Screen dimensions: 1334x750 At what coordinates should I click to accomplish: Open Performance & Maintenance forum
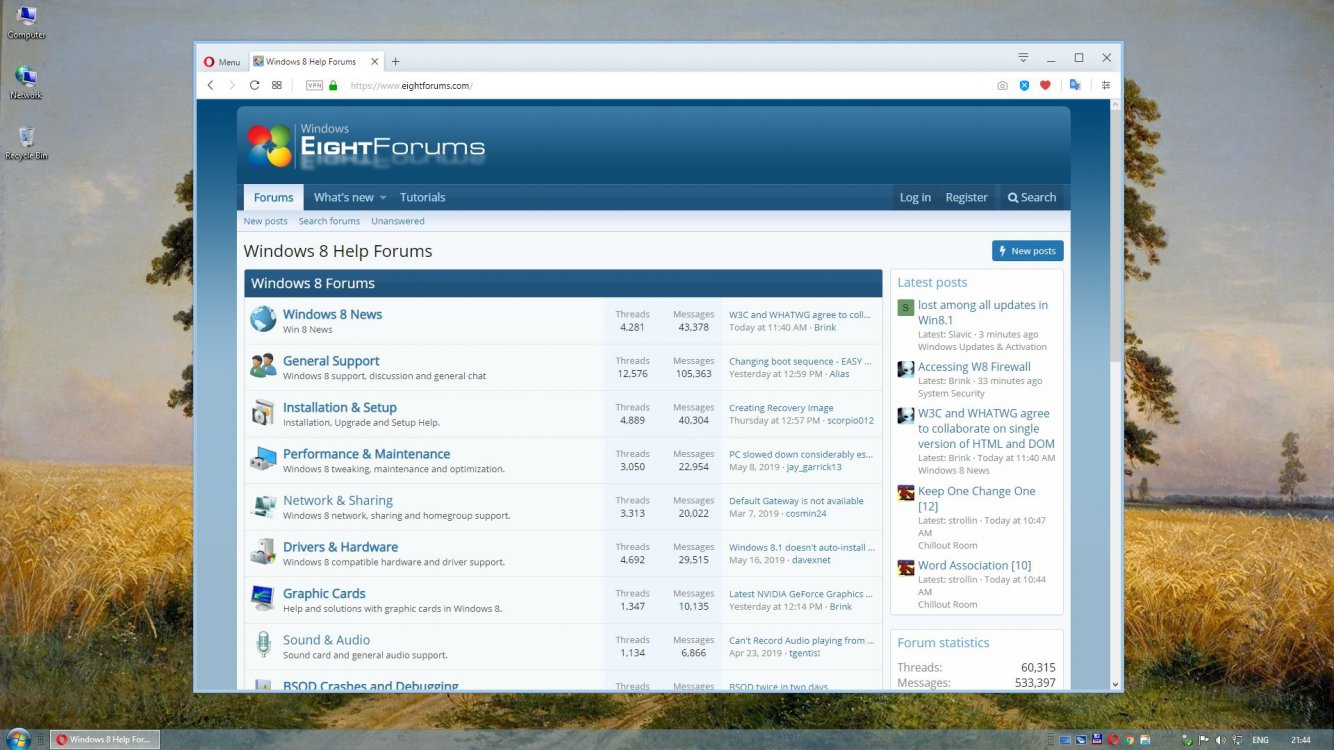click(x=366, y=454)
